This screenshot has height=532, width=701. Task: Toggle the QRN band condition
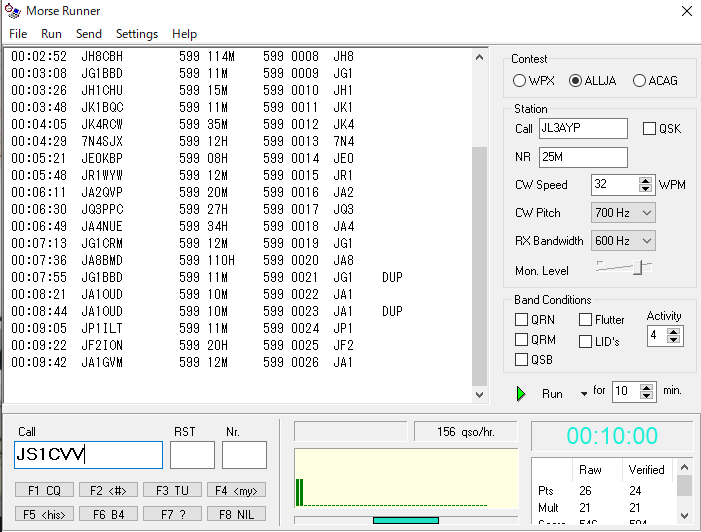point(522,320)
